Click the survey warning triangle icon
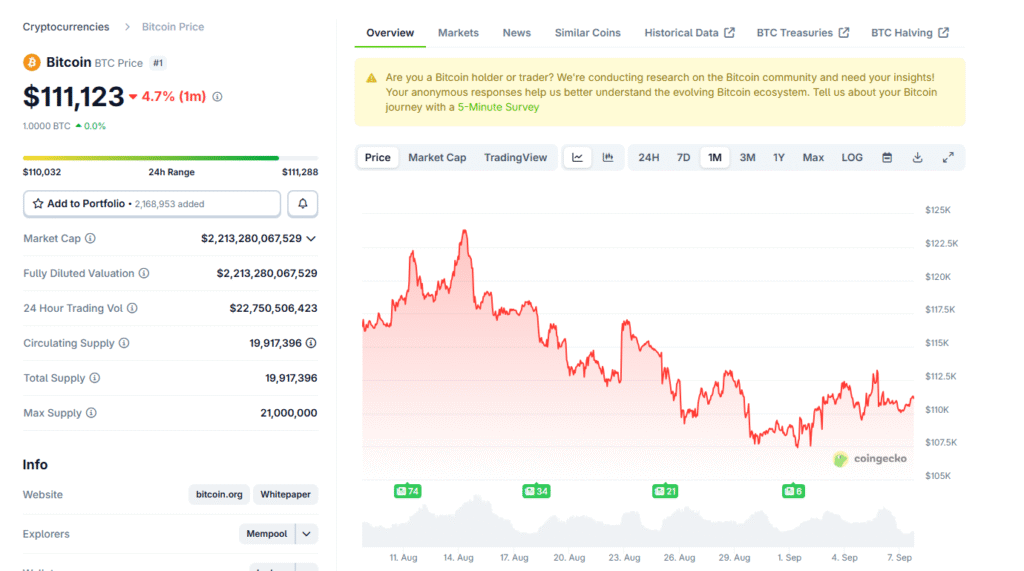This screenshot has height=571, width=1024. pos(372,78)
